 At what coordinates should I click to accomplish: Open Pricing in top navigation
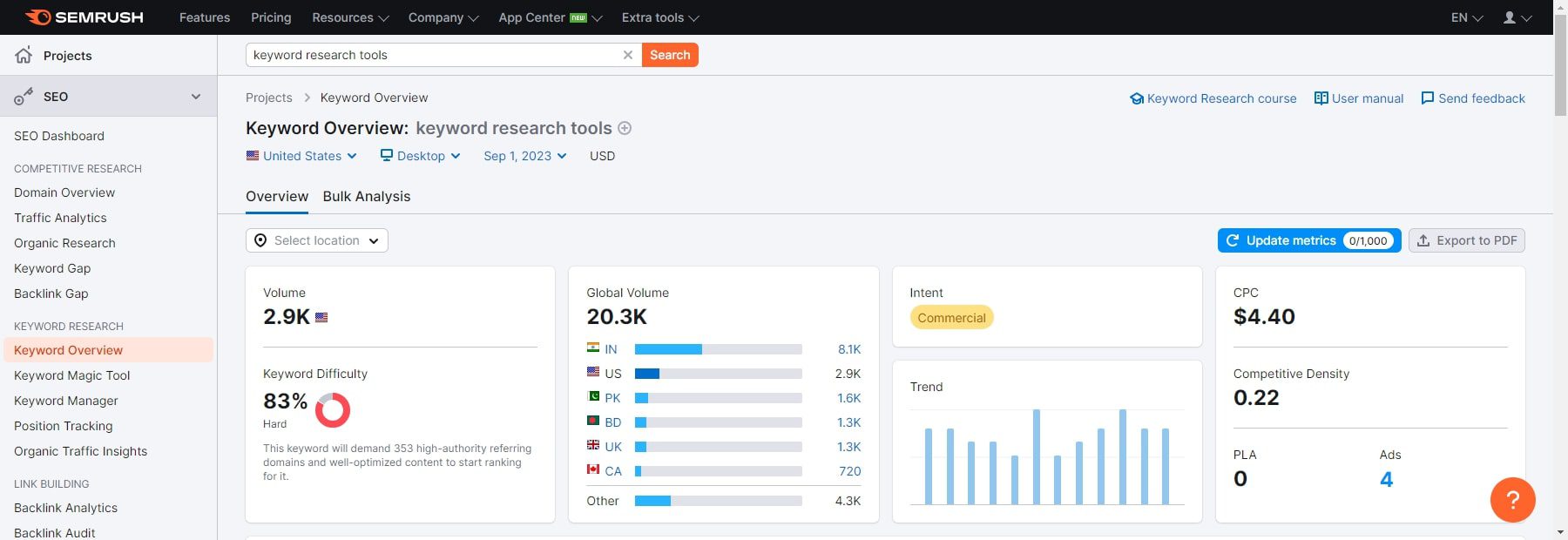point(271,17)
